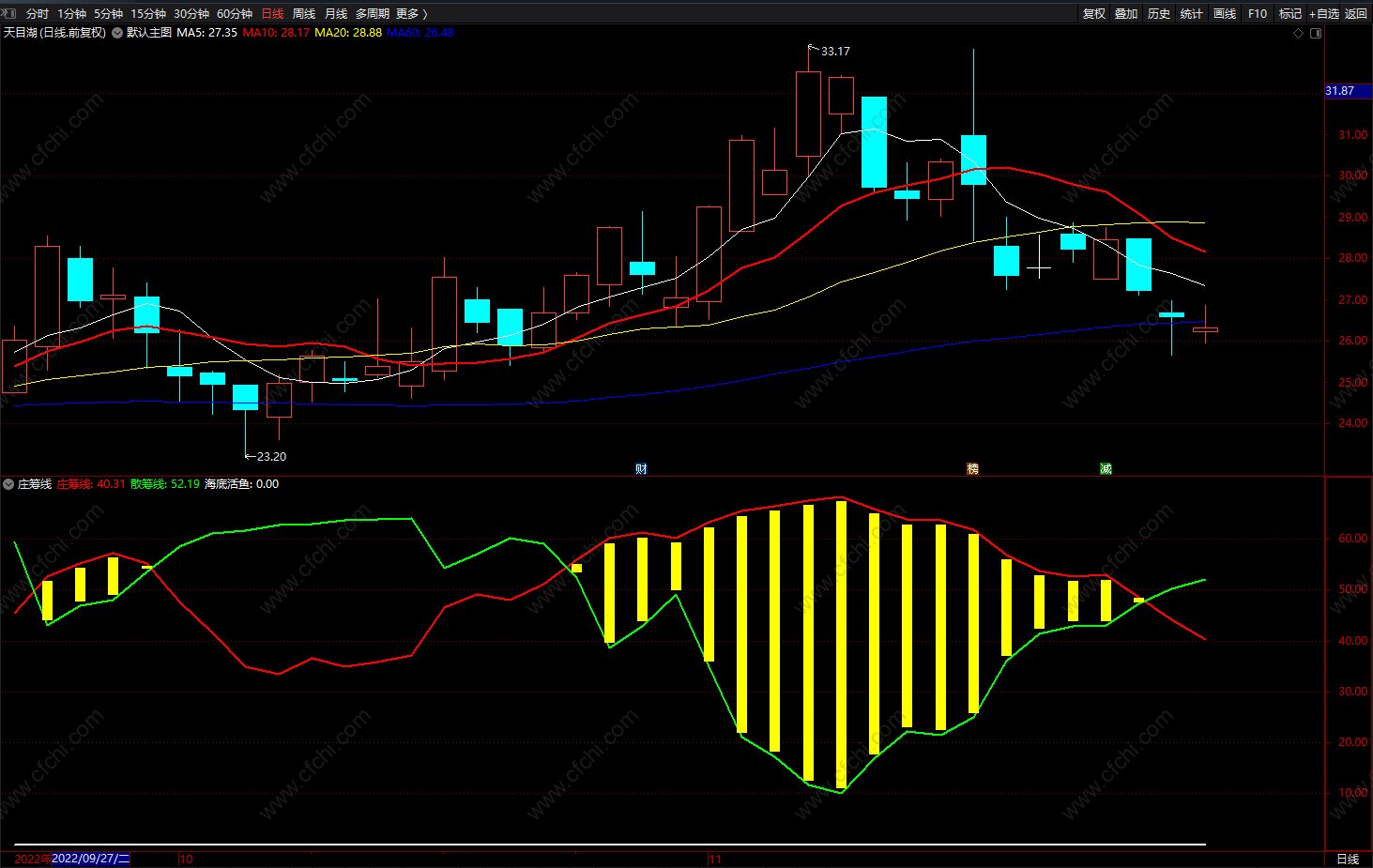1373x868 pixels.
Task: Open the 多周期 multi-period view
Action: point(373,14)
